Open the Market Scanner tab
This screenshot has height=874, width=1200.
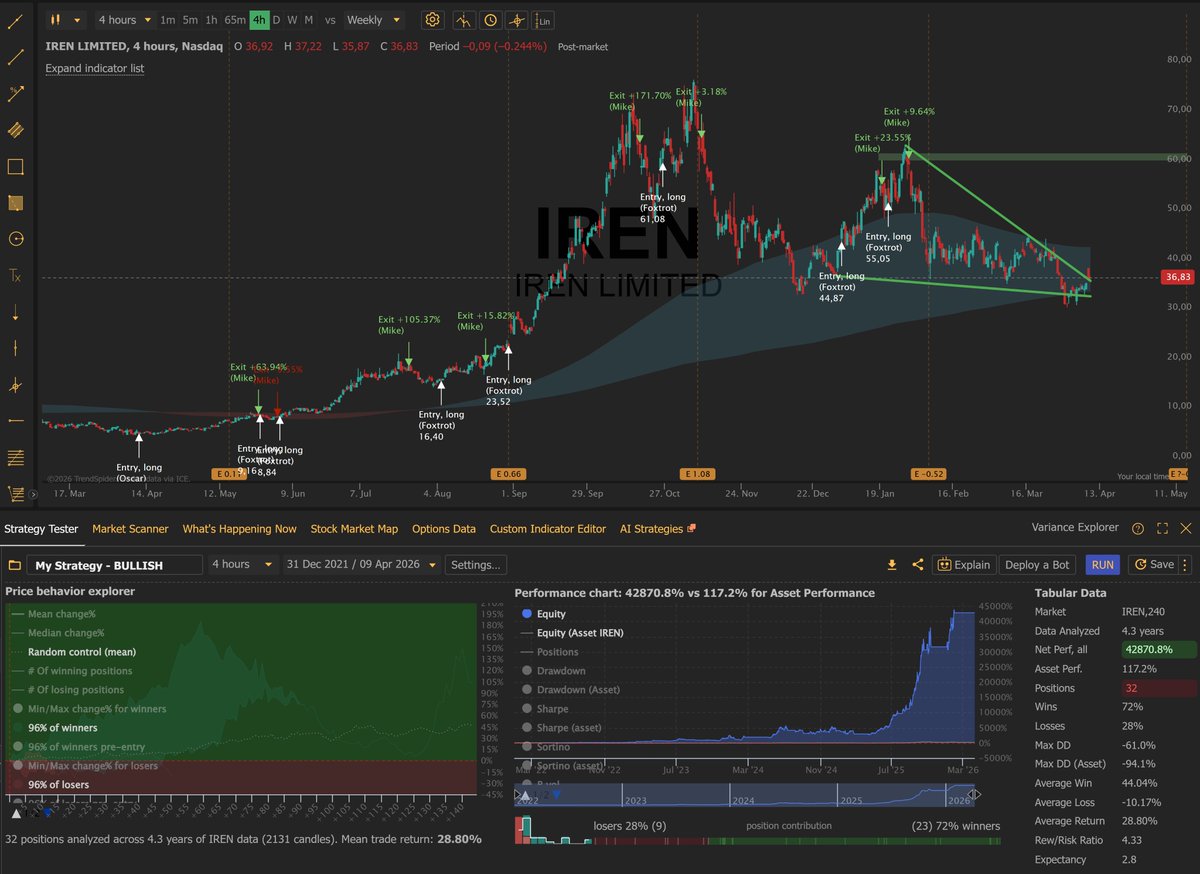(130, 529)
